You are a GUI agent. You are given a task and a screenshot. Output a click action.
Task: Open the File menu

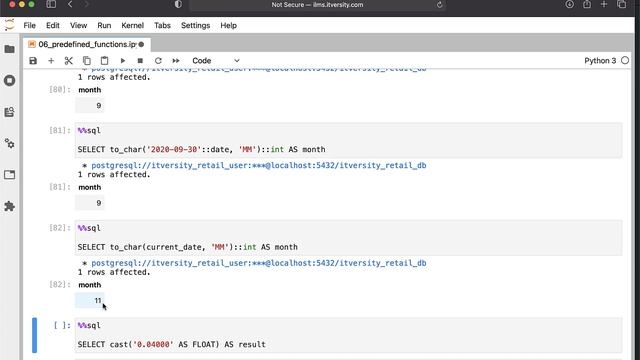[29, 25]
